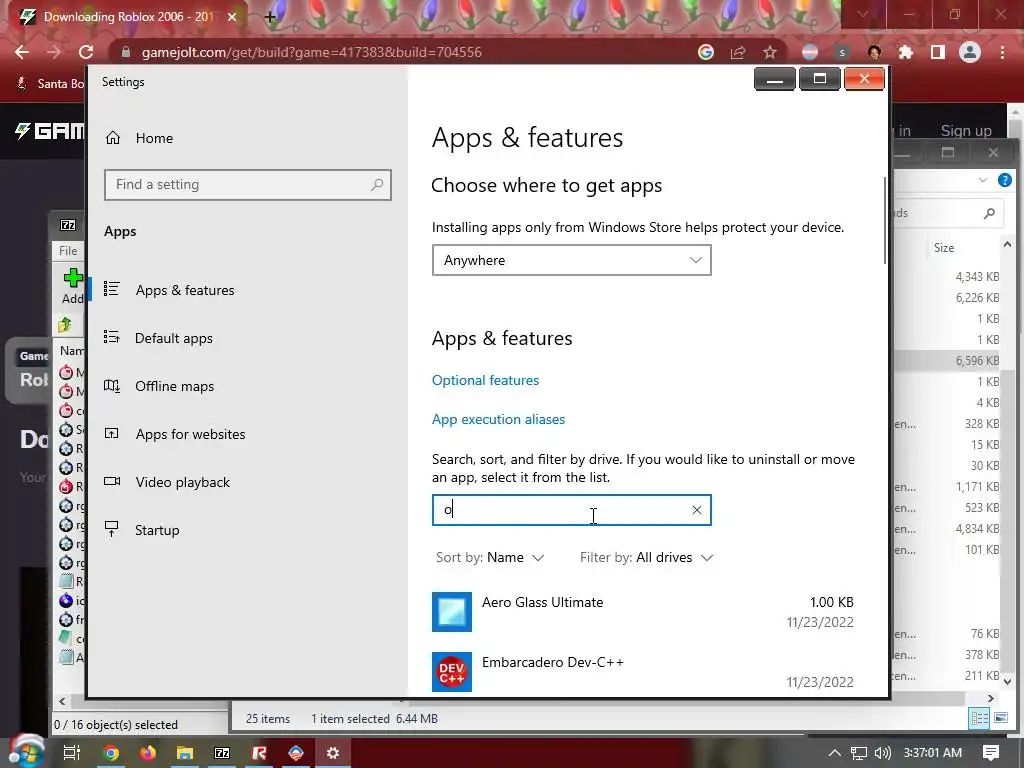
Task: Bookmark this page with the star icon
Action: pos(770,52)
